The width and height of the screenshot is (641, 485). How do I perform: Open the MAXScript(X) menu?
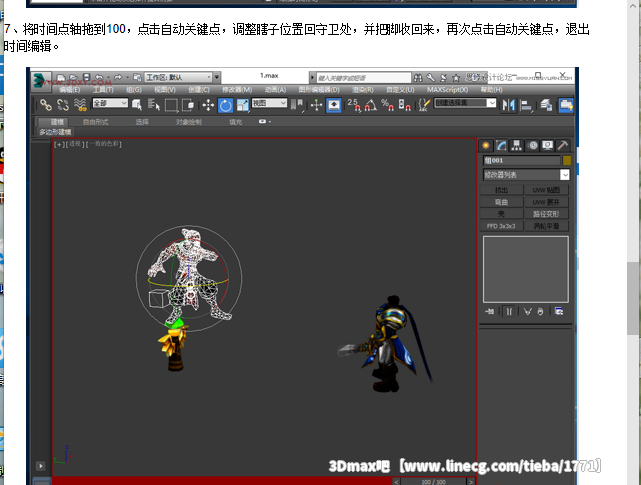[448, 90]
